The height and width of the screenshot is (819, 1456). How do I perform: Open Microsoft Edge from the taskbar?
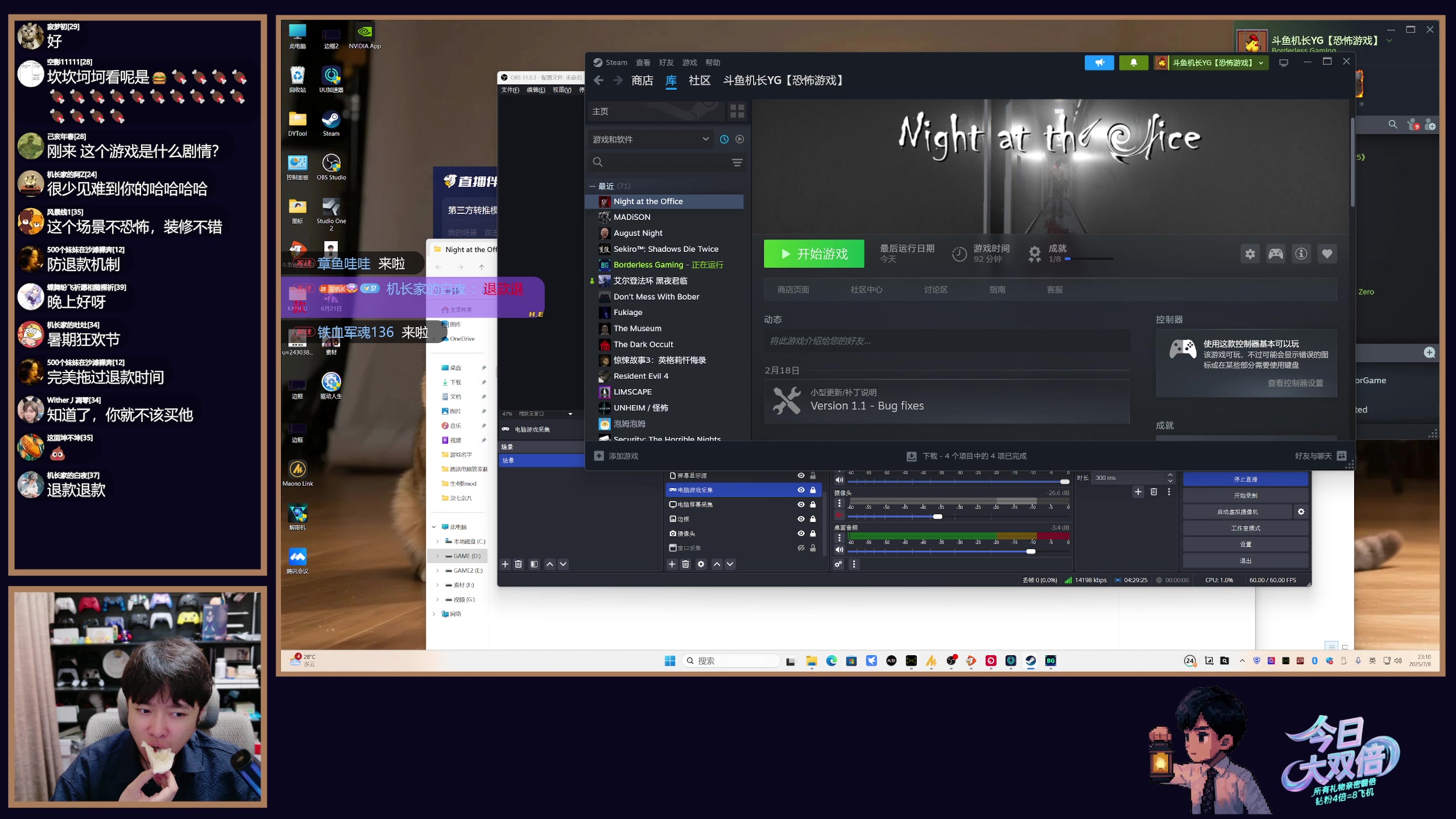pyautogui.click(x=832, y=661)
